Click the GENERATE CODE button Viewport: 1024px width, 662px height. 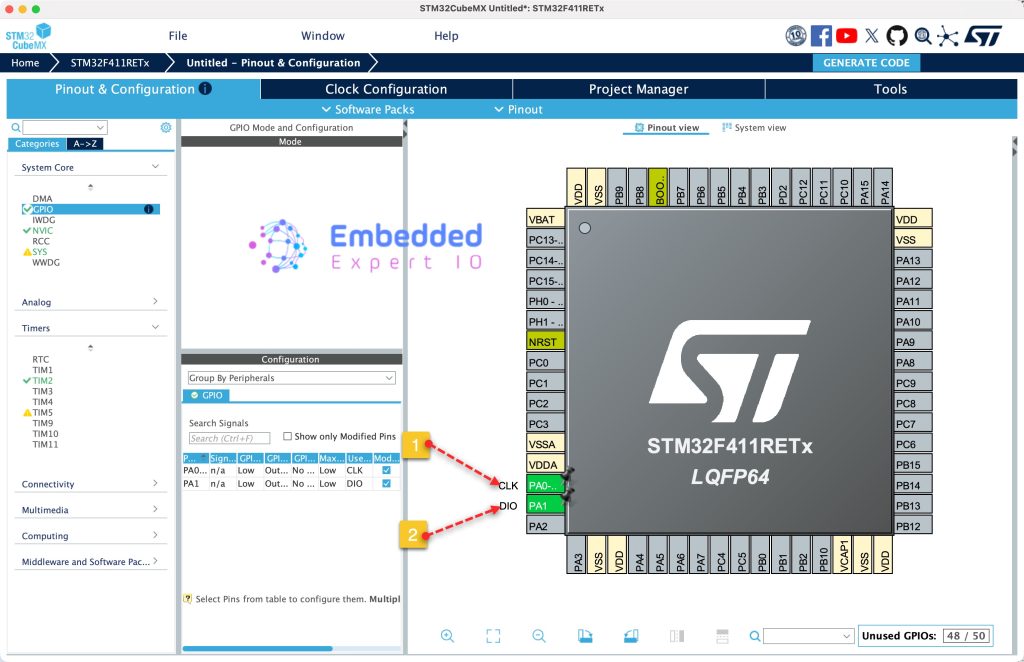click(866, 63)
